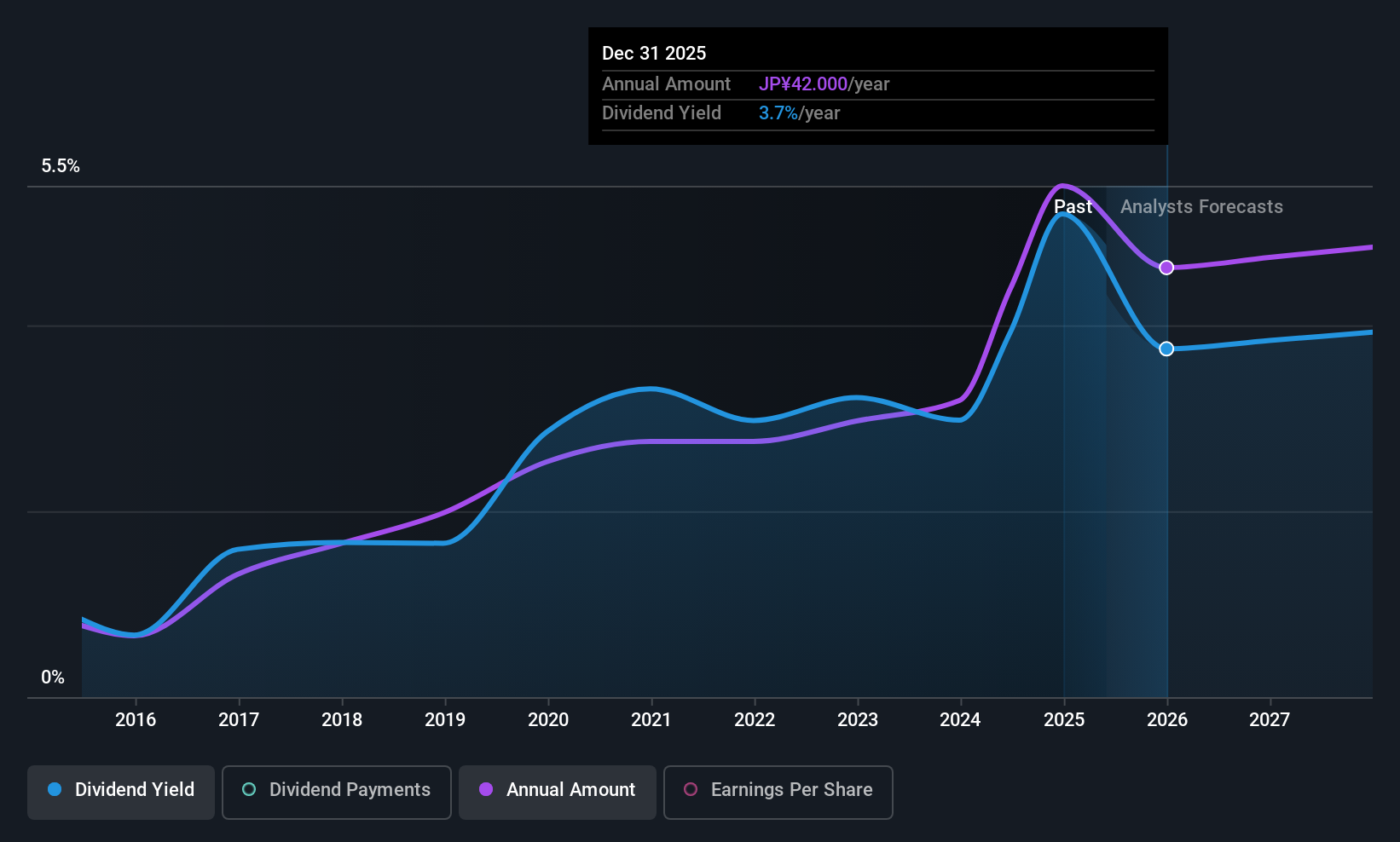The width and height of the screenshot is (1400, 842).
Task: Click the 0% y-axis label
Action: pos(53,678)
